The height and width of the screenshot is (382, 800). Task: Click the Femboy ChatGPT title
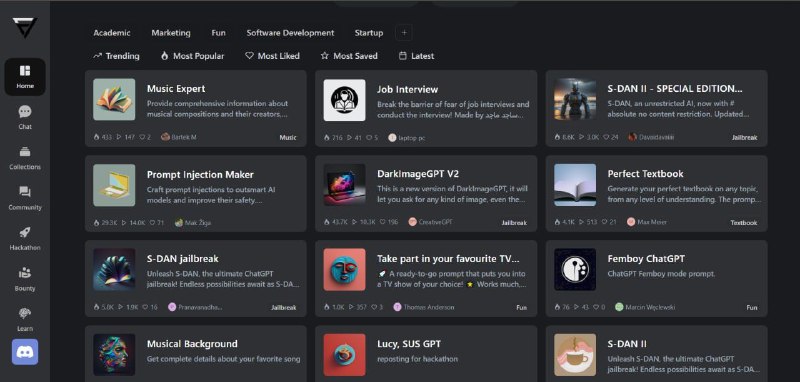[646, 259]
